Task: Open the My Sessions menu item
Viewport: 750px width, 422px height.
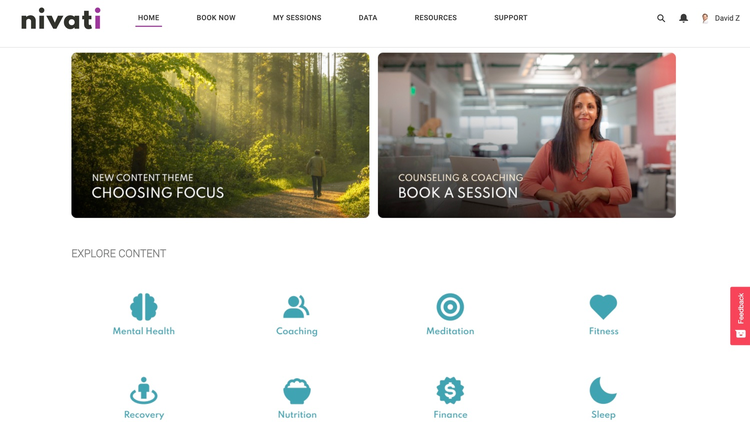Action: point(297,18)
